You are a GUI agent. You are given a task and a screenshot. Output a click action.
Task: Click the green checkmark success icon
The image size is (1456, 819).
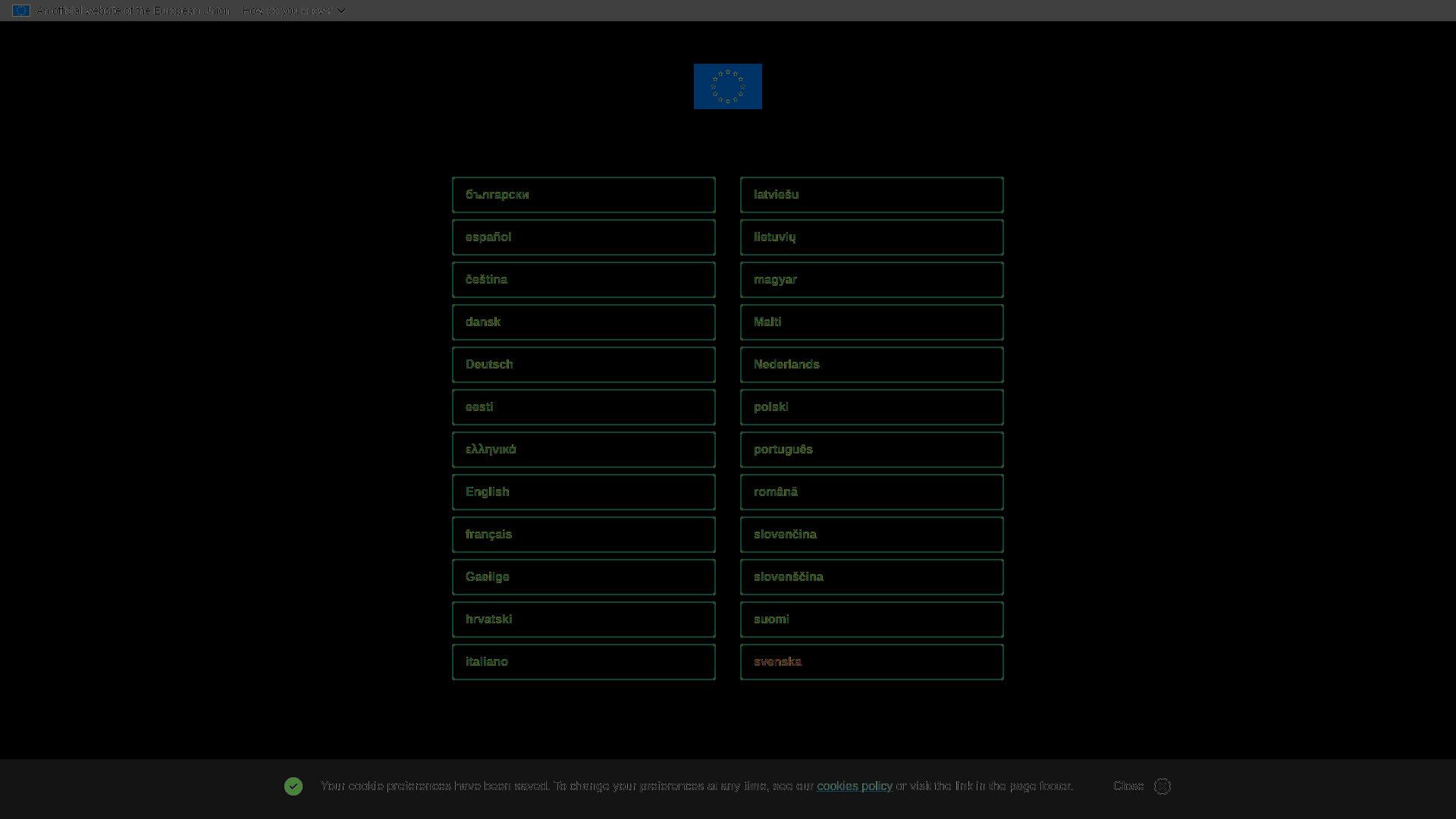(293, 786)
